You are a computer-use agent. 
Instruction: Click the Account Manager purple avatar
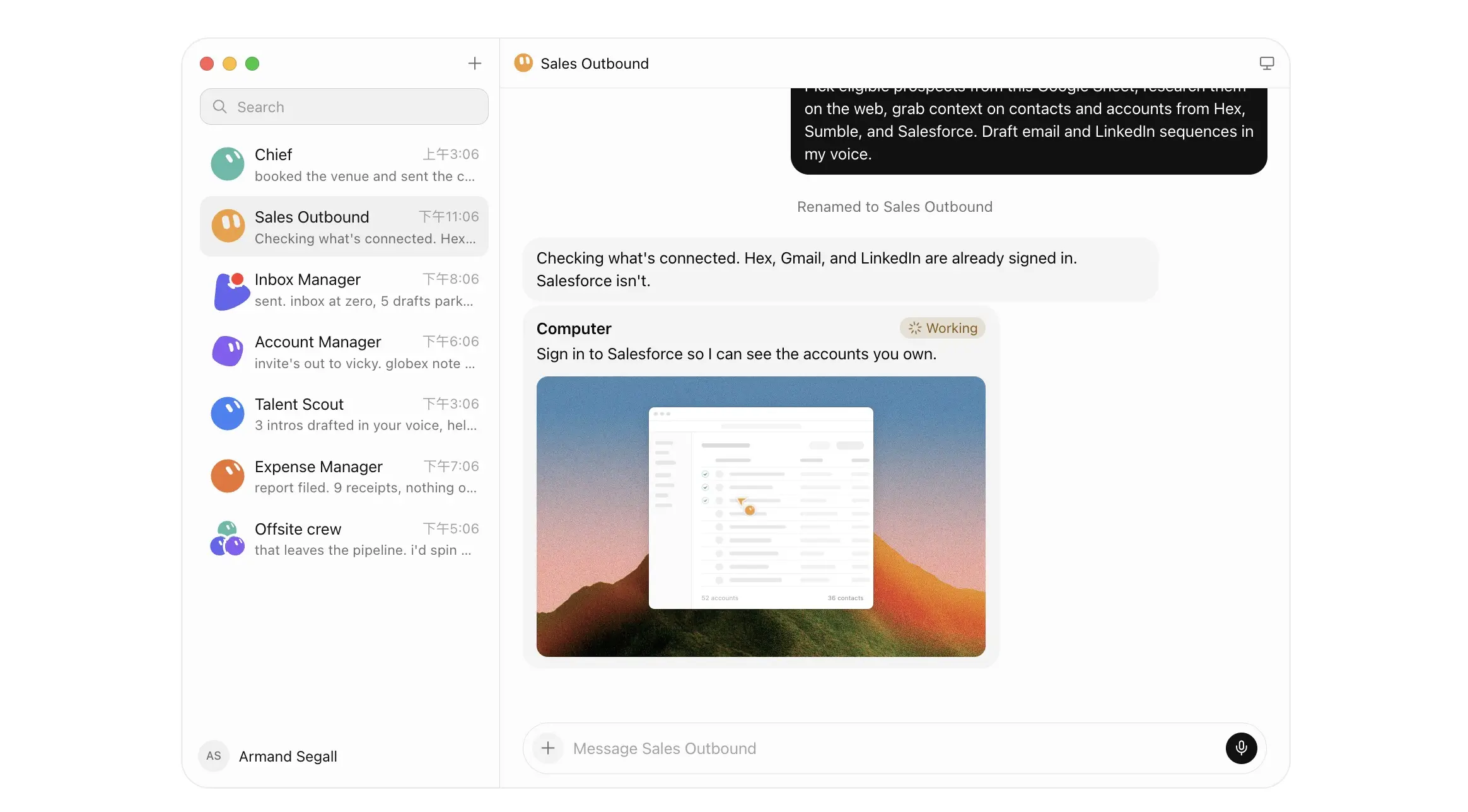point(228,351)
